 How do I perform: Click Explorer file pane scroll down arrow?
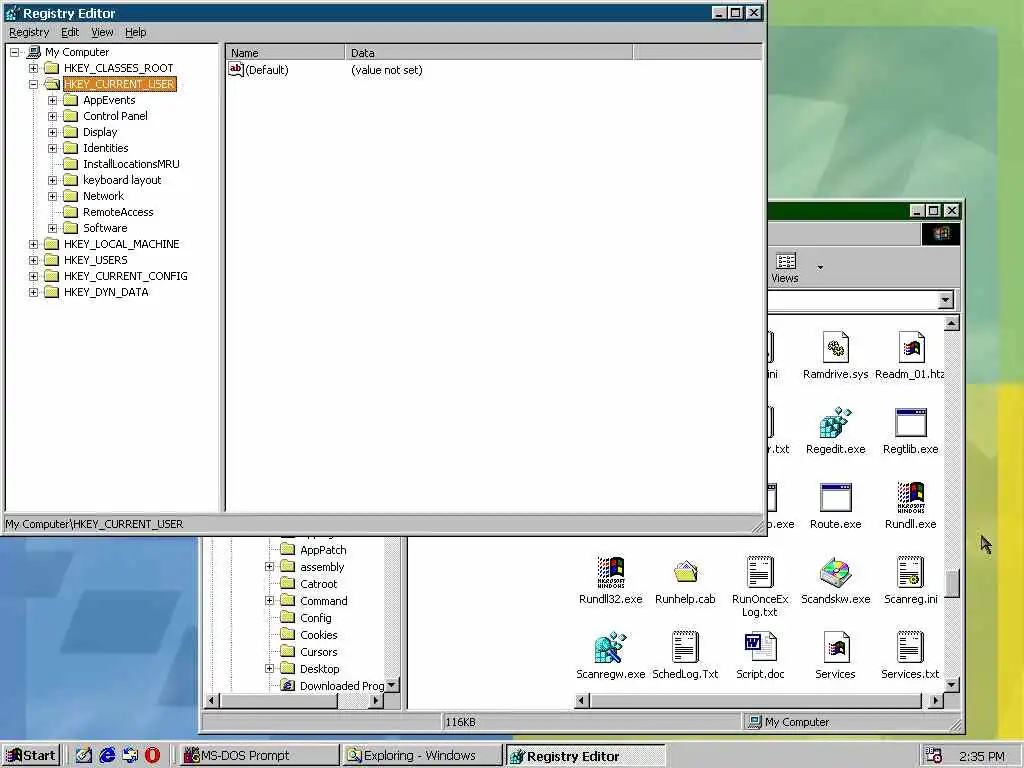tap(952, 685)
